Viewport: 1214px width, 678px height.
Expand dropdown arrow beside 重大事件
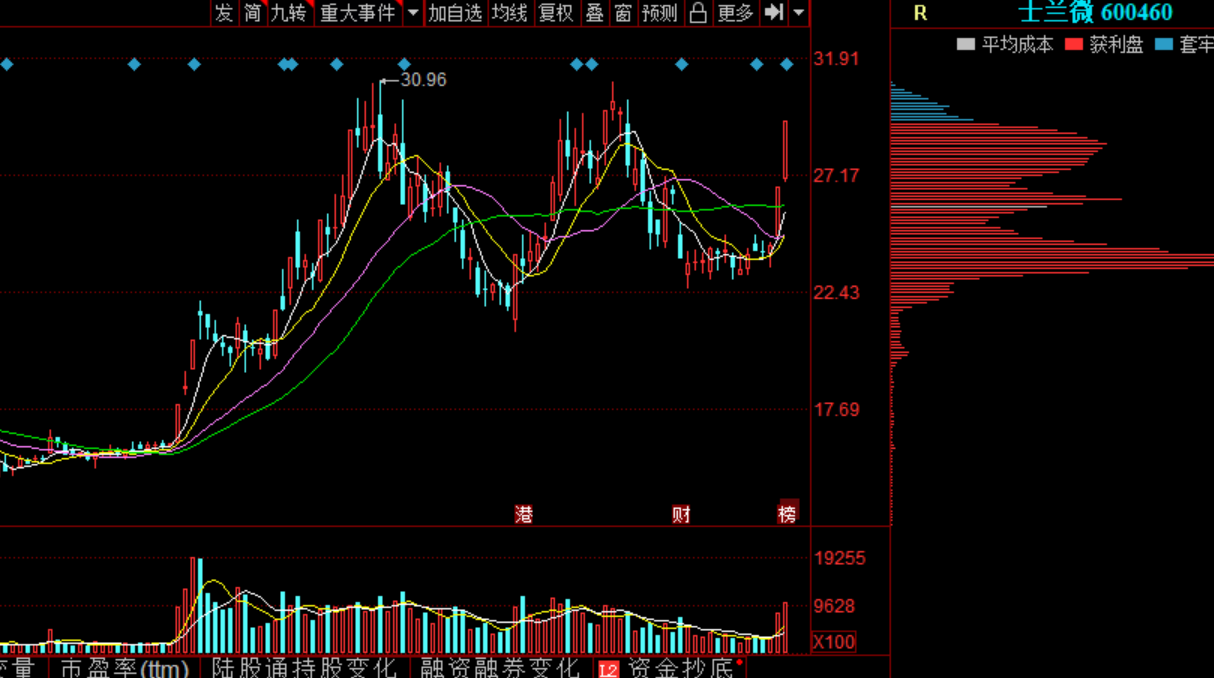[x=413, y=13]
